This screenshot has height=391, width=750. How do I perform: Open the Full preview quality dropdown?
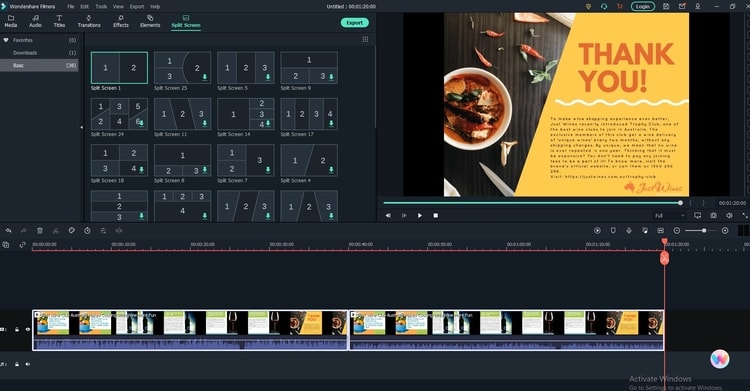[x=669, y=216]
